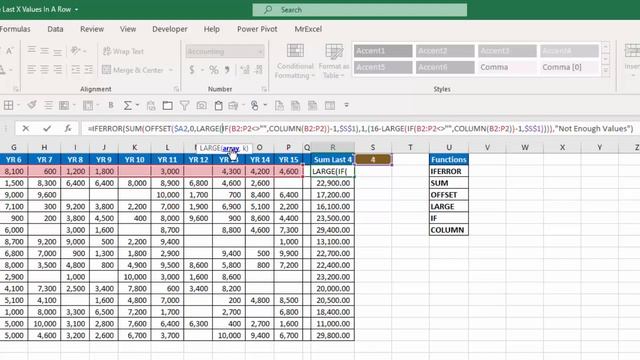This screenshot has height=360, width=640.
Task: Apply the Comma cell style
Action: tap(507, 67)
